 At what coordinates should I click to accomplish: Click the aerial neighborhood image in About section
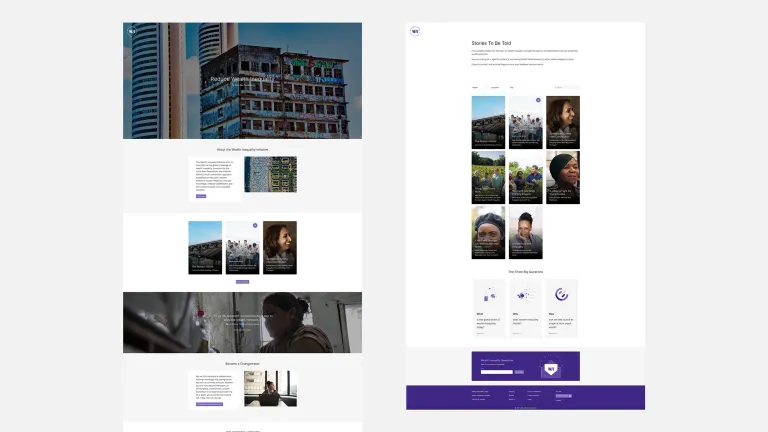click(x=270, y=174)
